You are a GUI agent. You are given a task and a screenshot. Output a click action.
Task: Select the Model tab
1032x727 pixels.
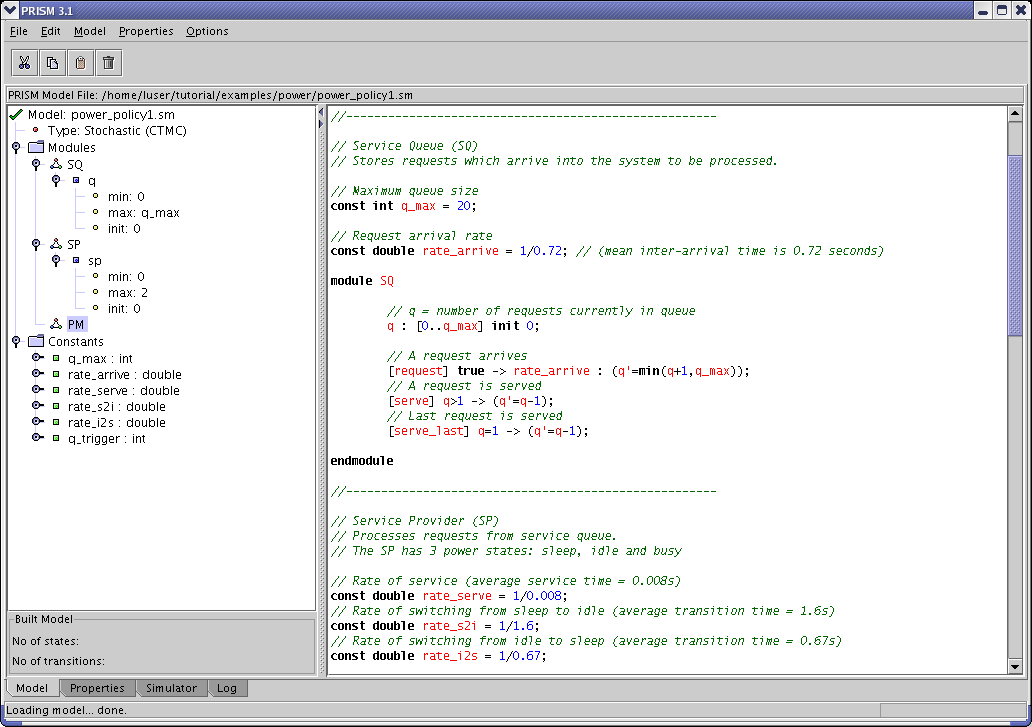tap(32, 688)
